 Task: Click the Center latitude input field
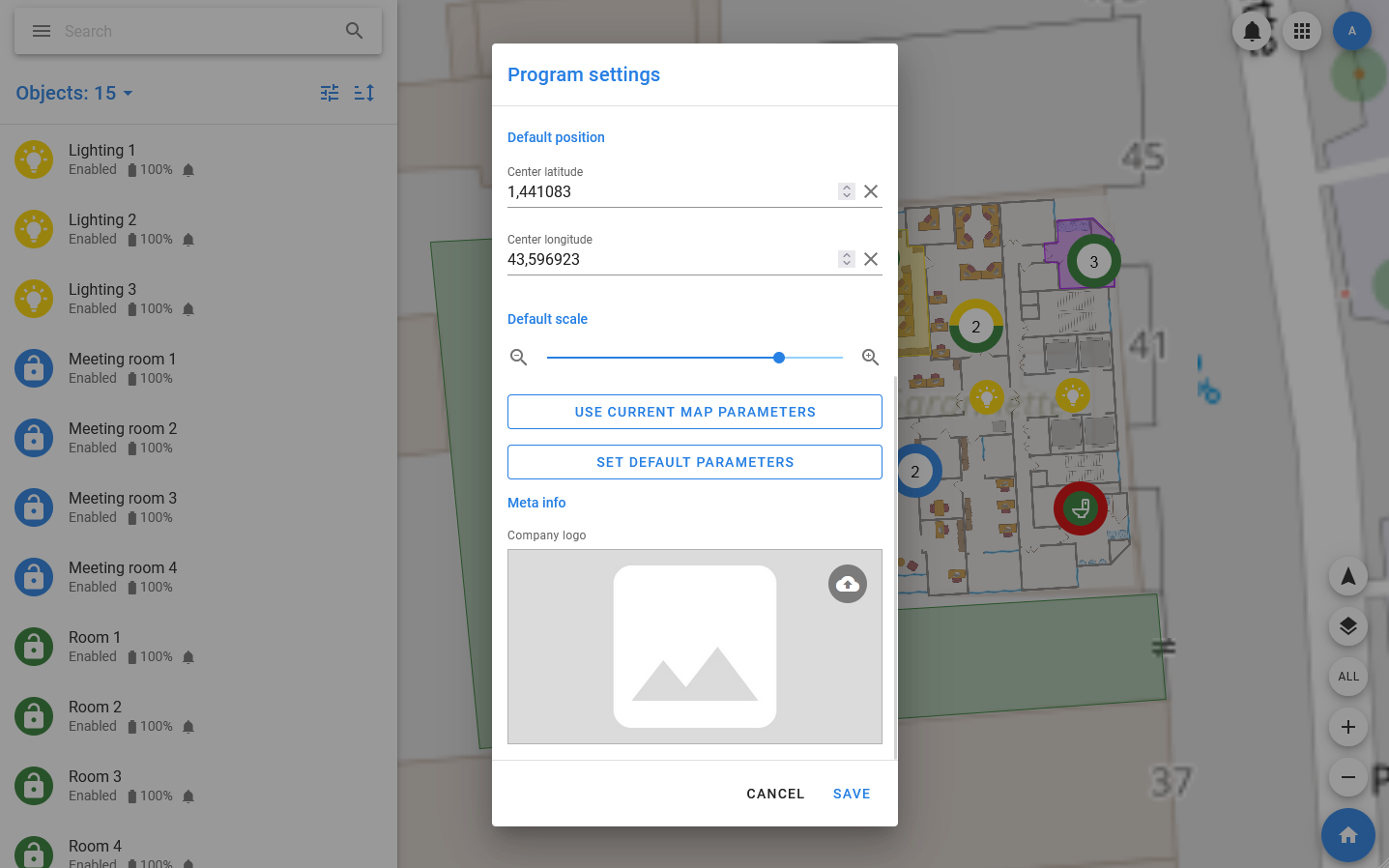[667, 191]
